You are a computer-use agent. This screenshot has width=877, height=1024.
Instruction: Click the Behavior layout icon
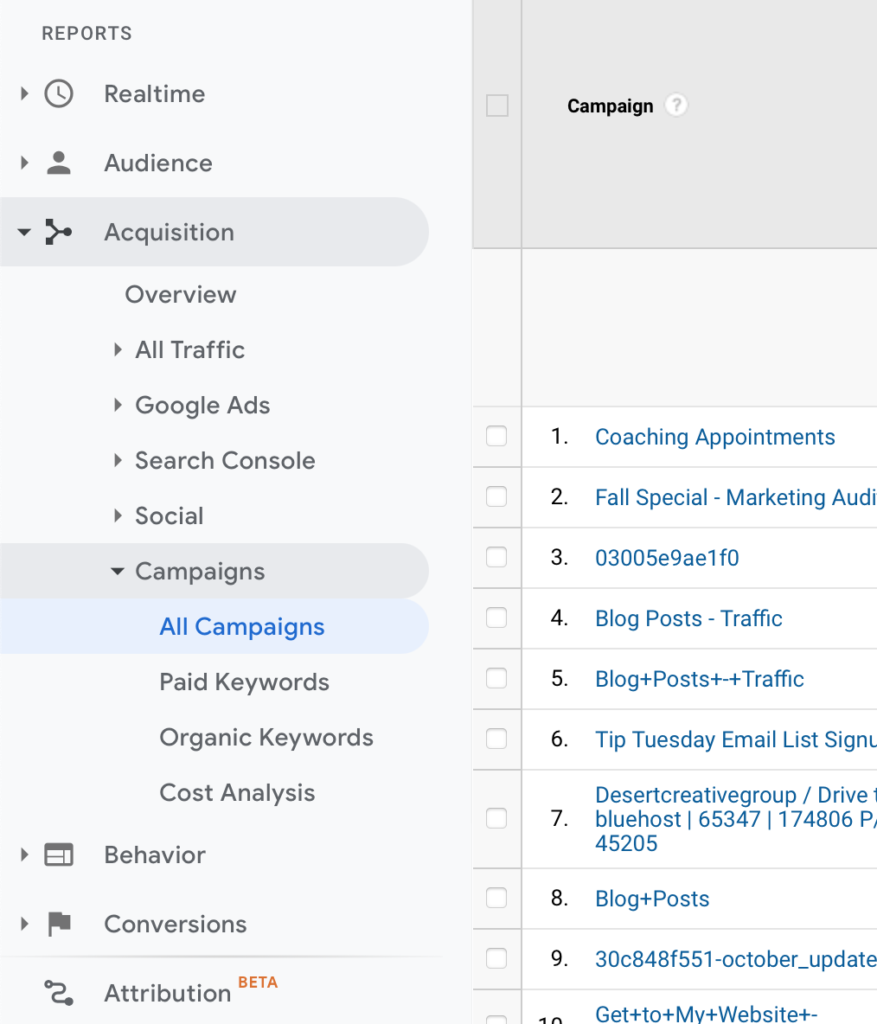pos(59,855)
